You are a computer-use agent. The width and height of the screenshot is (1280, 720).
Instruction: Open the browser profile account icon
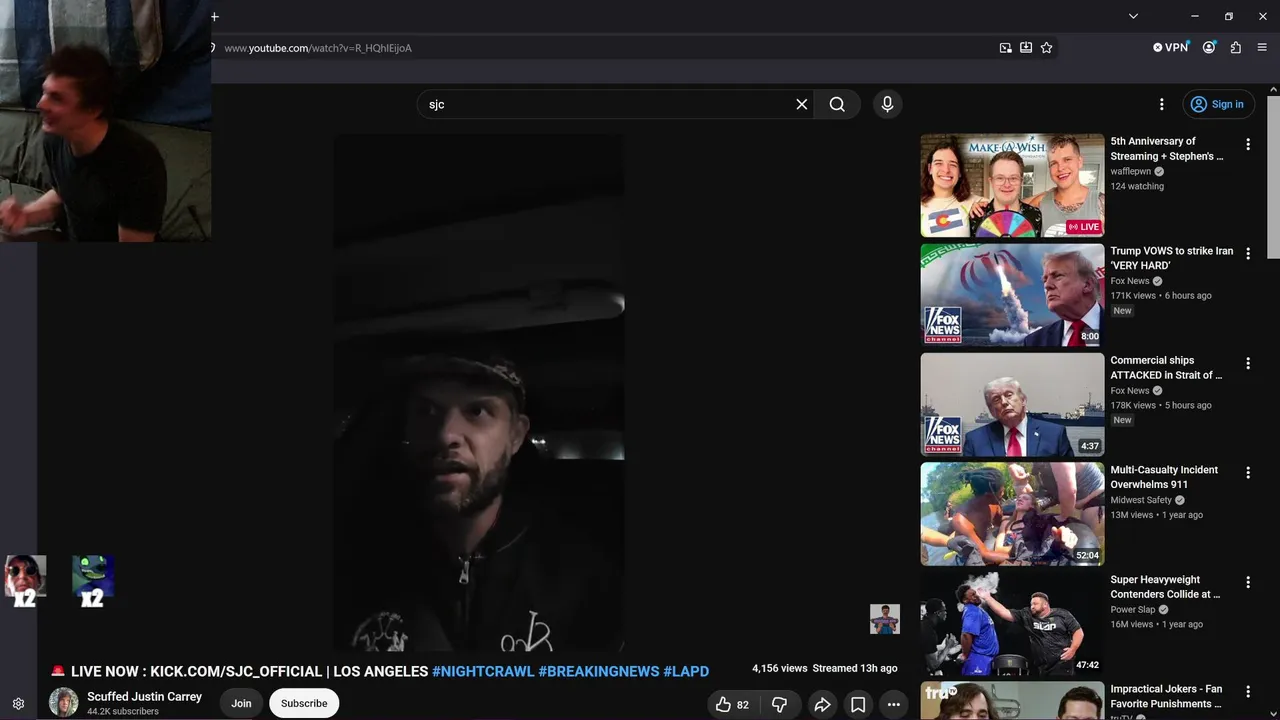[1209, 47]
